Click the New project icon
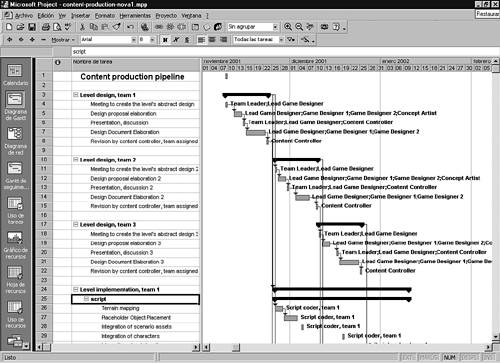Image resolution: width=500 pixels, height=363 pixels. [9, 27]
